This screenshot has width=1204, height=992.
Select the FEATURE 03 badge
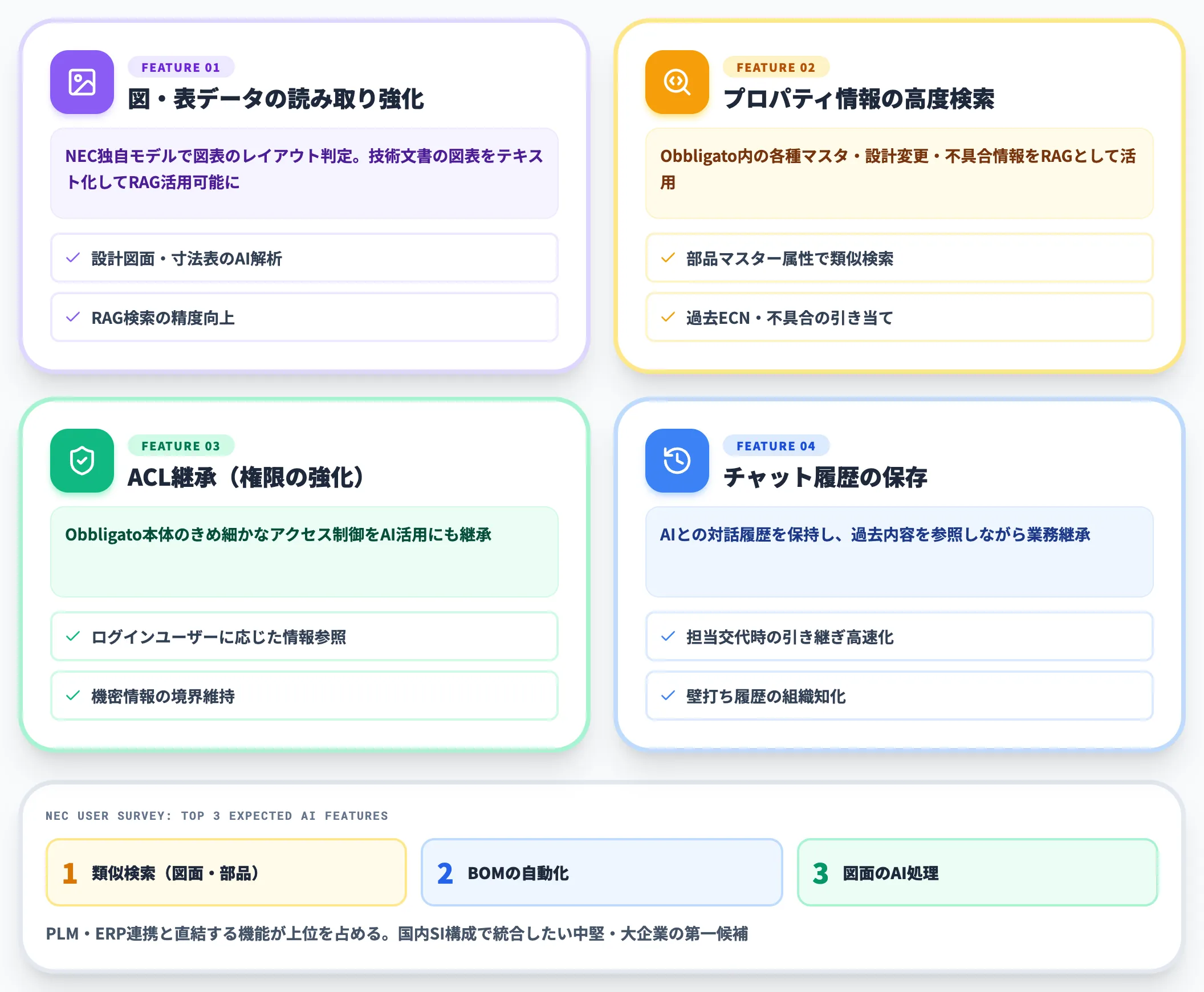pos(181,446)
